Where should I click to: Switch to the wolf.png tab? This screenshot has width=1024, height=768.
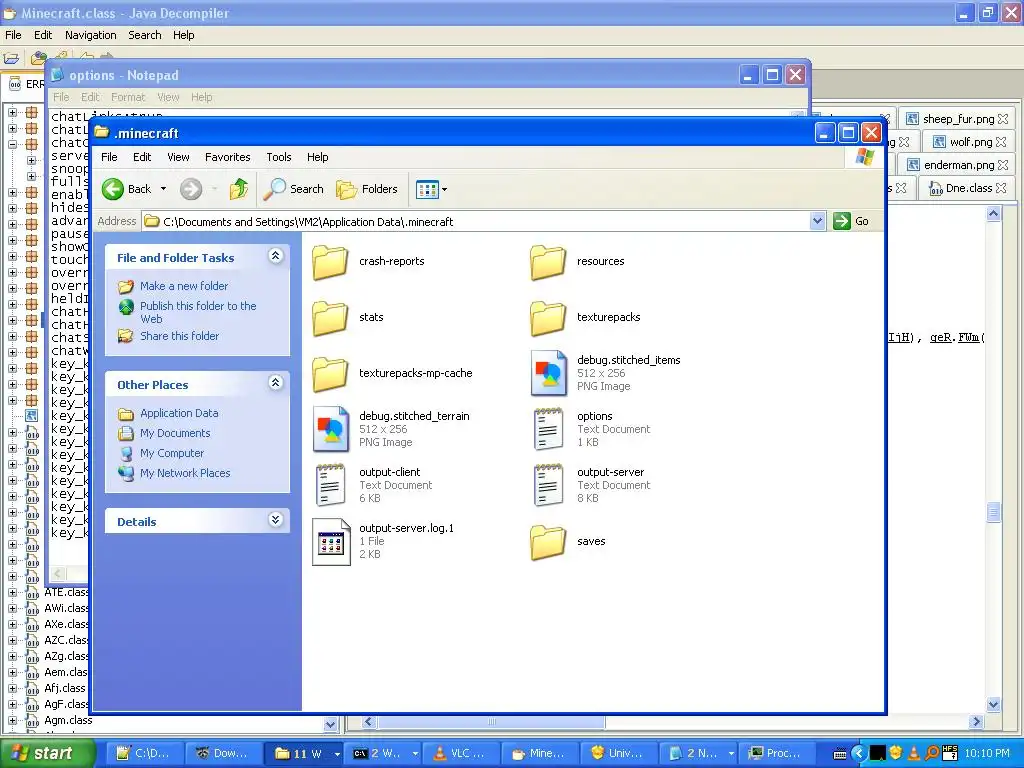pos(970,142)
